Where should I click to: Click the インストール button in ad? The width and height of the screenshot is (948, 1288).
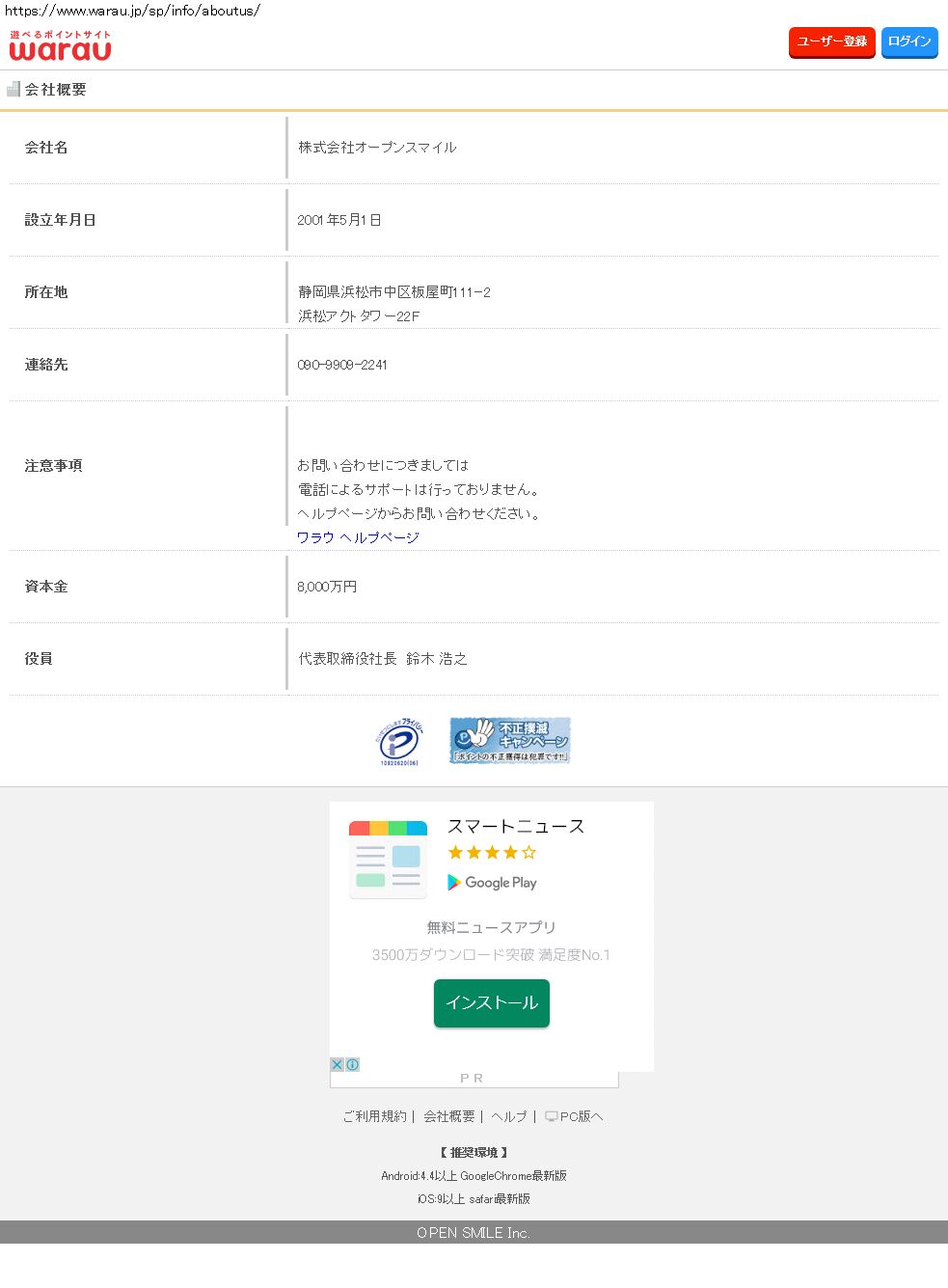pos(491,1002)
